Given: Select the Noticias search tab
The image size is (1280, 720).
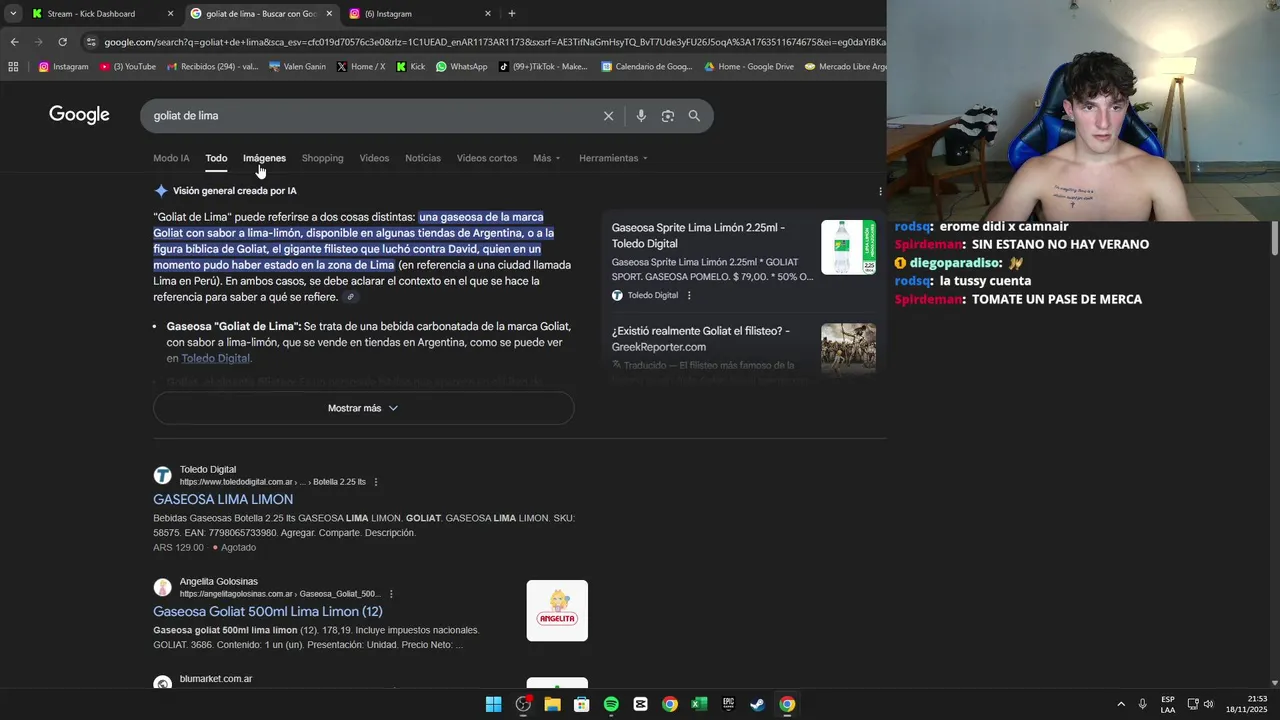Looking at the screenshot, I should [x=423, y=158].
